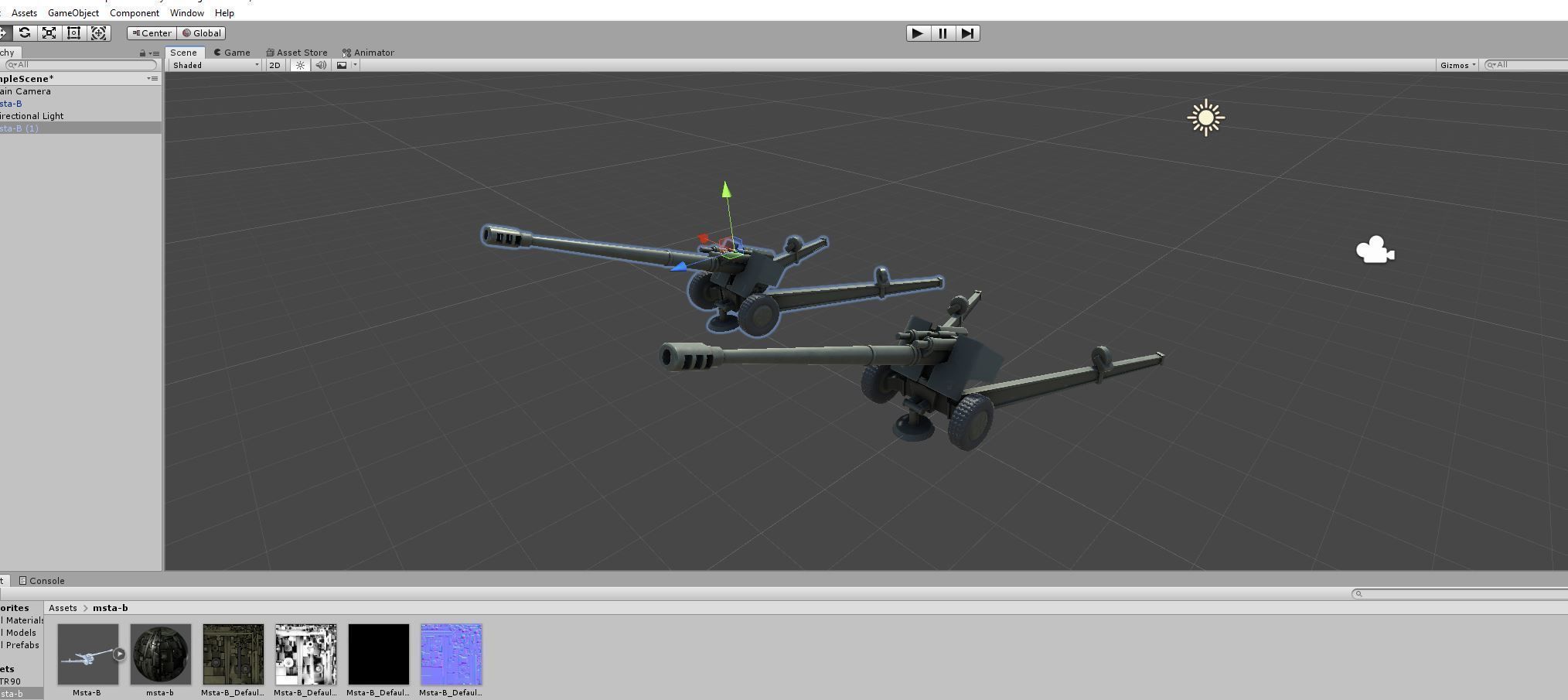This screenshot has height=700, width=1568.
Task: Select the Rect tool in the toolbar
Action: point(73,32)
